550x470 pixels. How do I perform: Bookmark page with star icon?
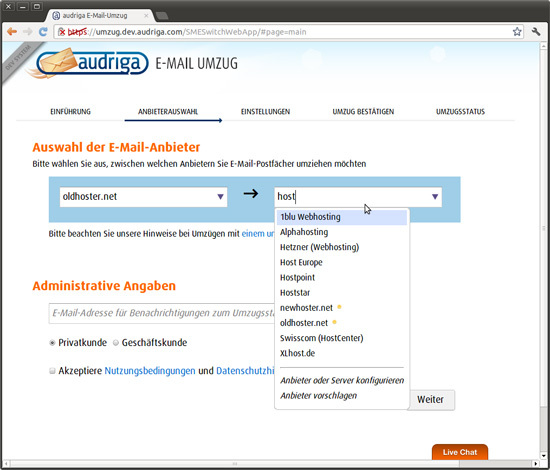tap(517, 32)
